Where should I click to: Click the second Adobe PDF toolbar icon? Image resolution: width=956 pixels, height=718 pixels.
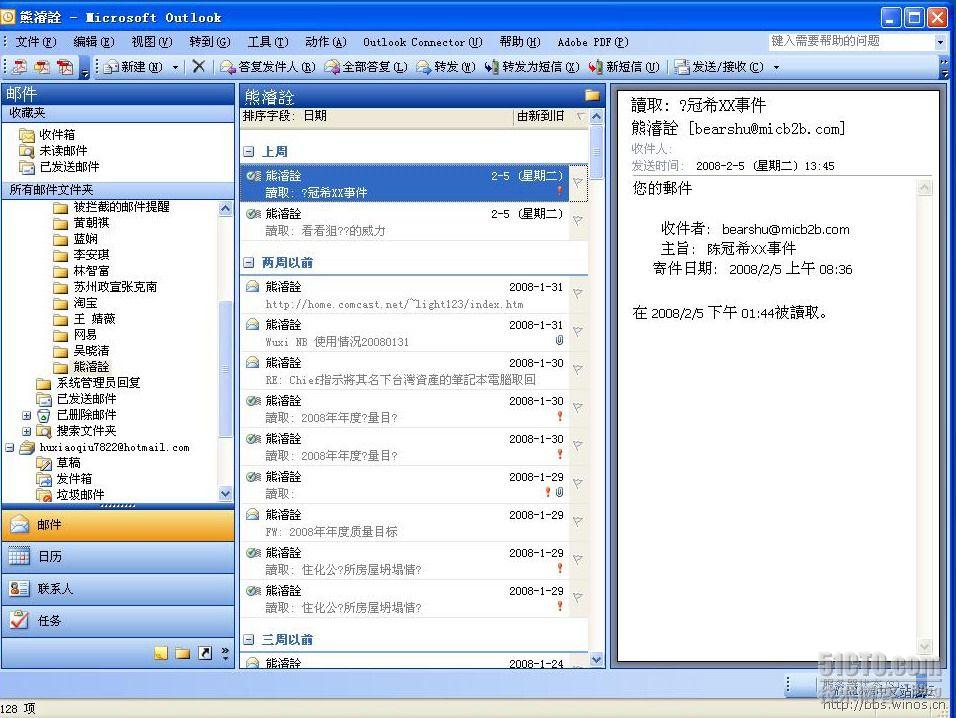click(41, 66)
